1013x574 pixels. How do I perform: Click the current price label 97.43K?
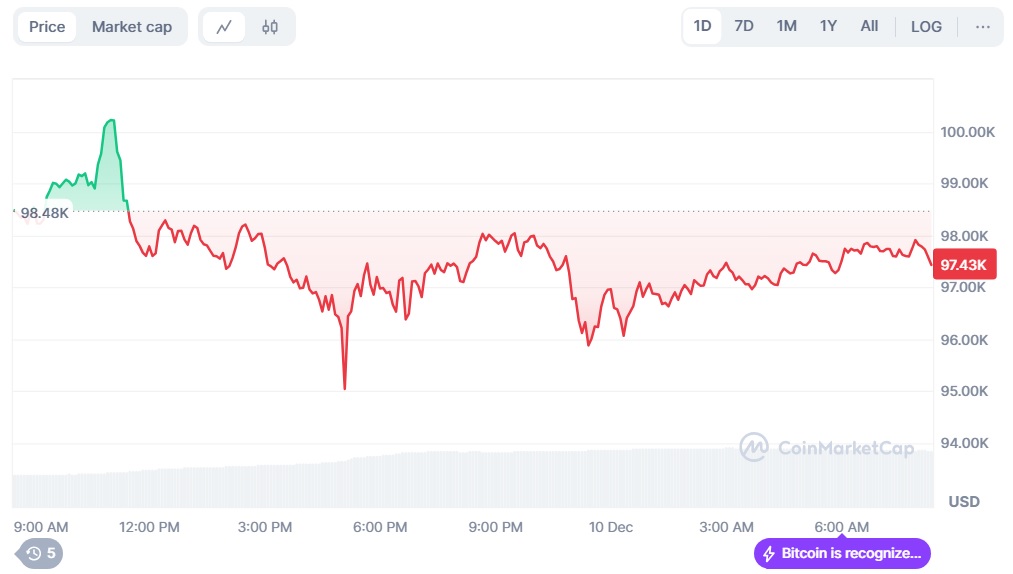point(965,264)
